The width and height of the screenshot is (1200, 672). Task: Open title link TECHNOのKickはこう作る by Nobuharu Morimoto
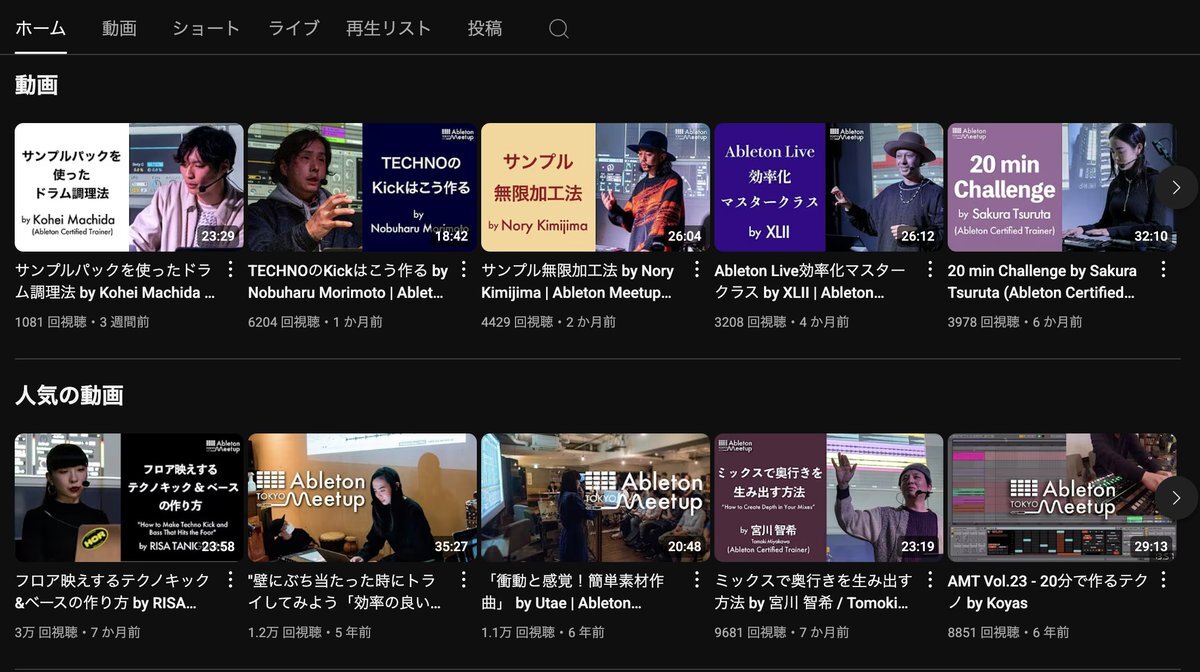[x=349, y=282]
